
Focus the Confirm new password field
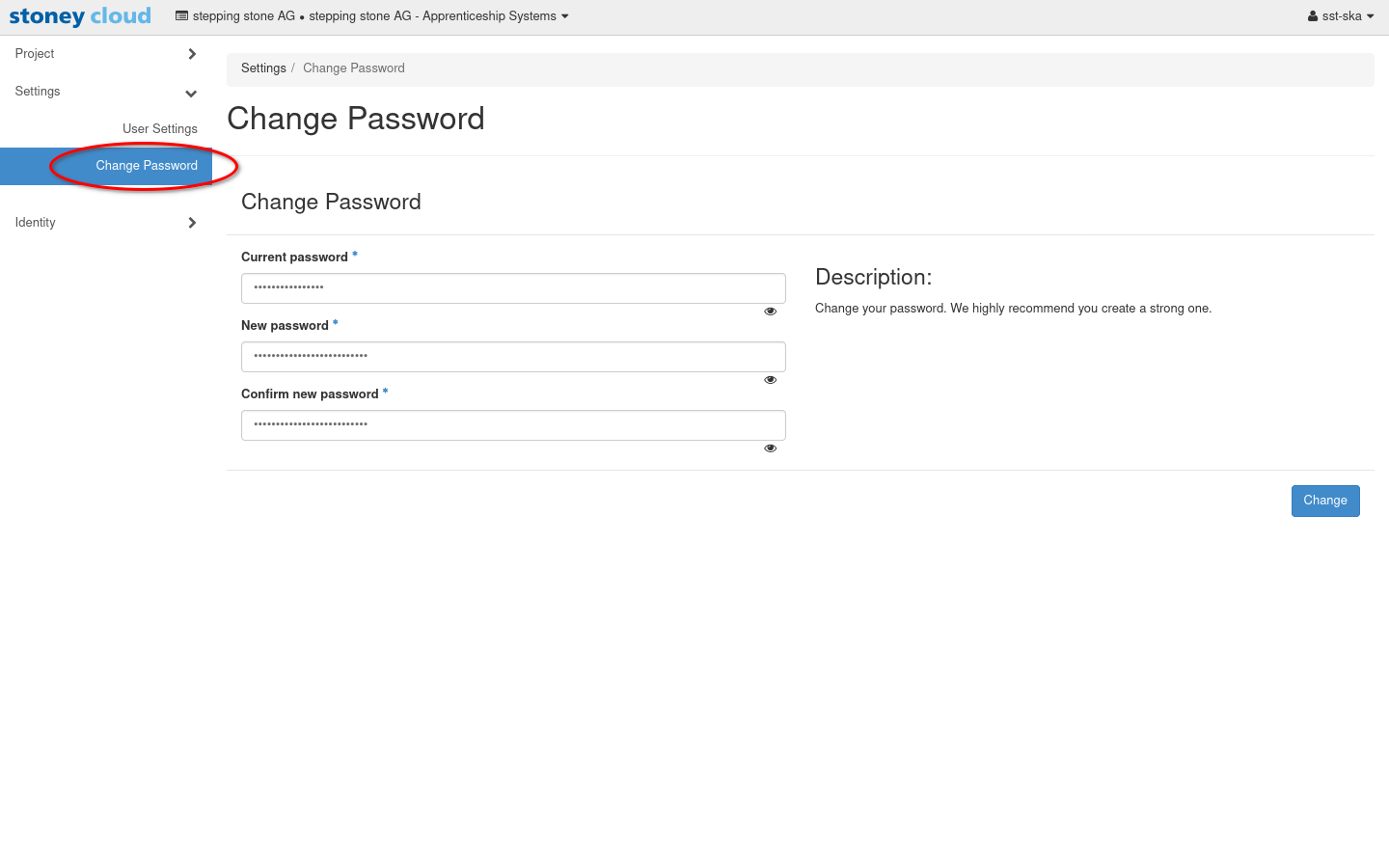click(513, 425)
